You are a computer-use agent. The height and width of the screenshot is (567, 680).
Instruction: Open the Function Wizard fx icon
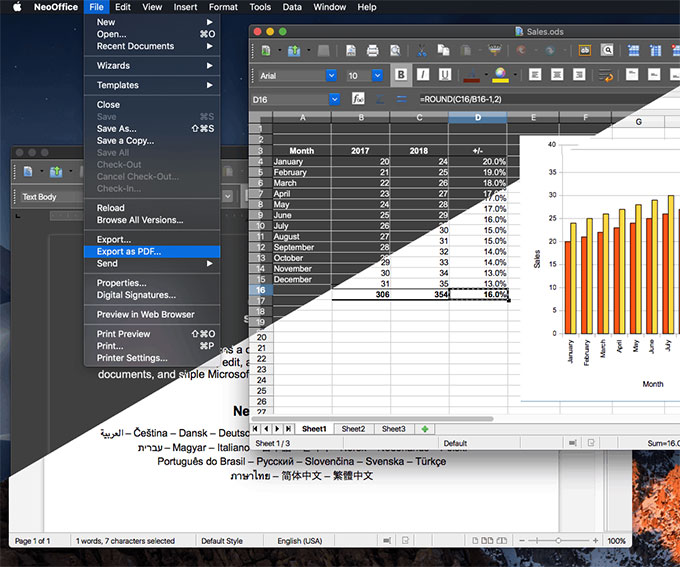coord(358,99)
